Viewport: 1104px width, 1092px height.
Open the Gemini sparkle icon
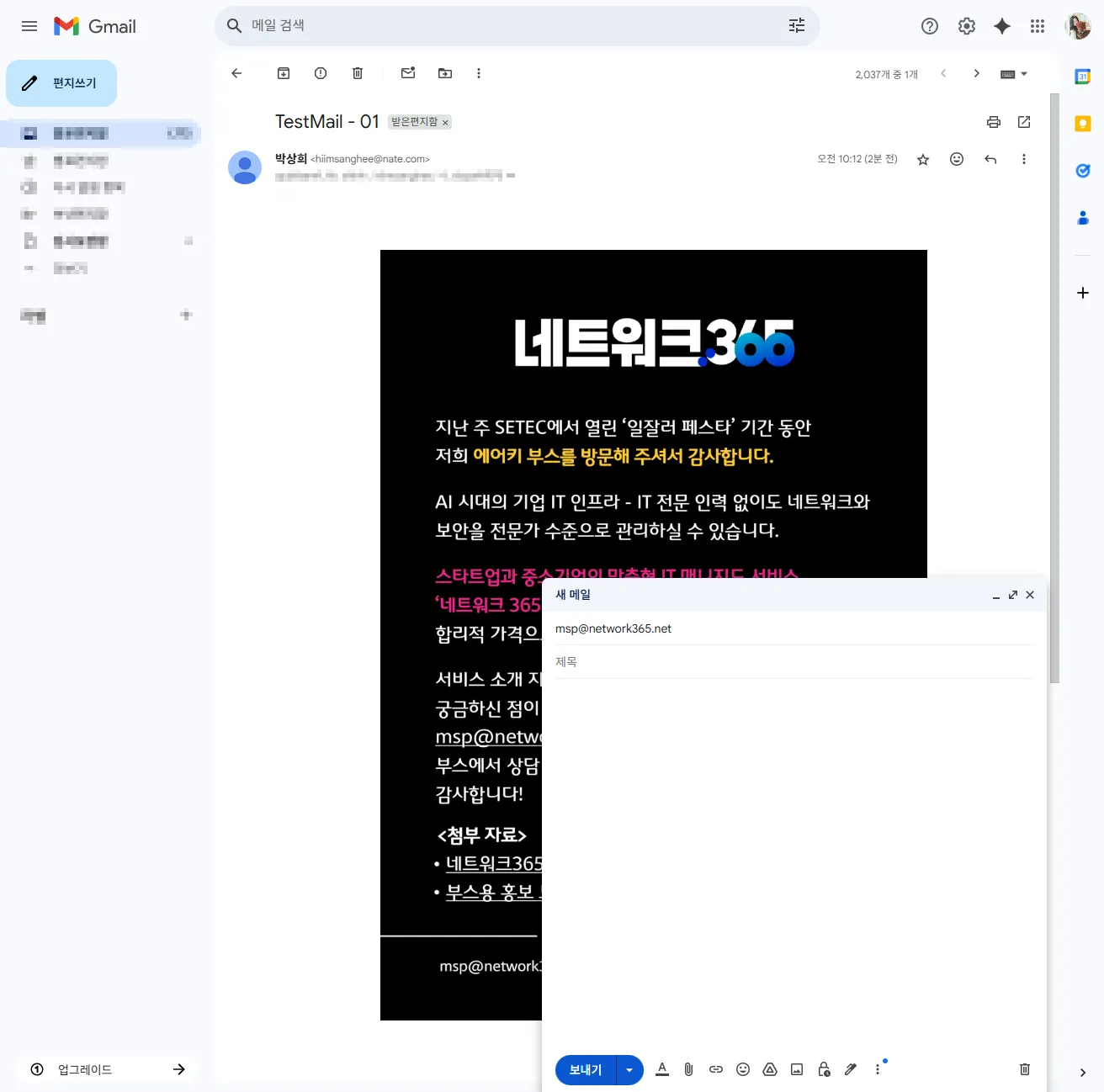1002,26
